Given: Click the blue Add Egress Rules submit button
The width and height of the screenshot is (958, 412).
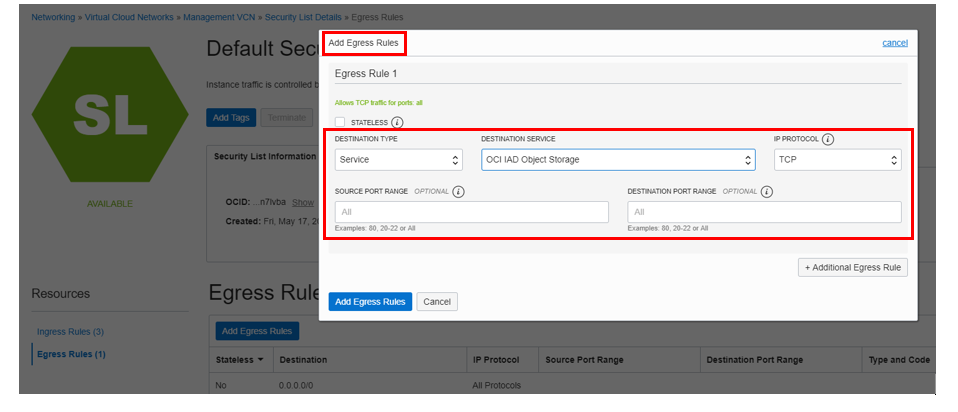Looking at the screenshot, I should point(370,301).
